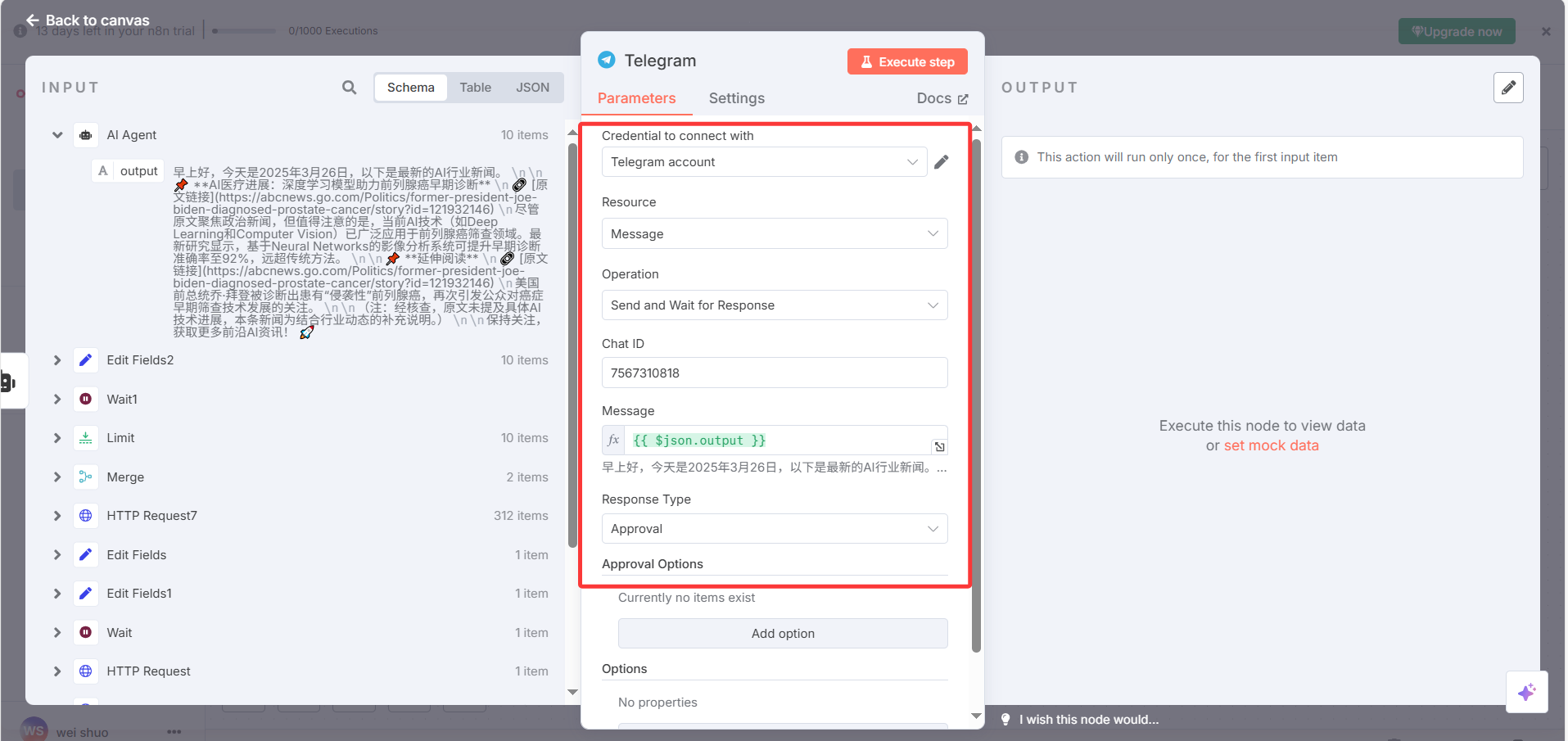Click the parameters panel scrollbar
The width and height of the screenshot is (1568, 741).
tap(976, 396)
